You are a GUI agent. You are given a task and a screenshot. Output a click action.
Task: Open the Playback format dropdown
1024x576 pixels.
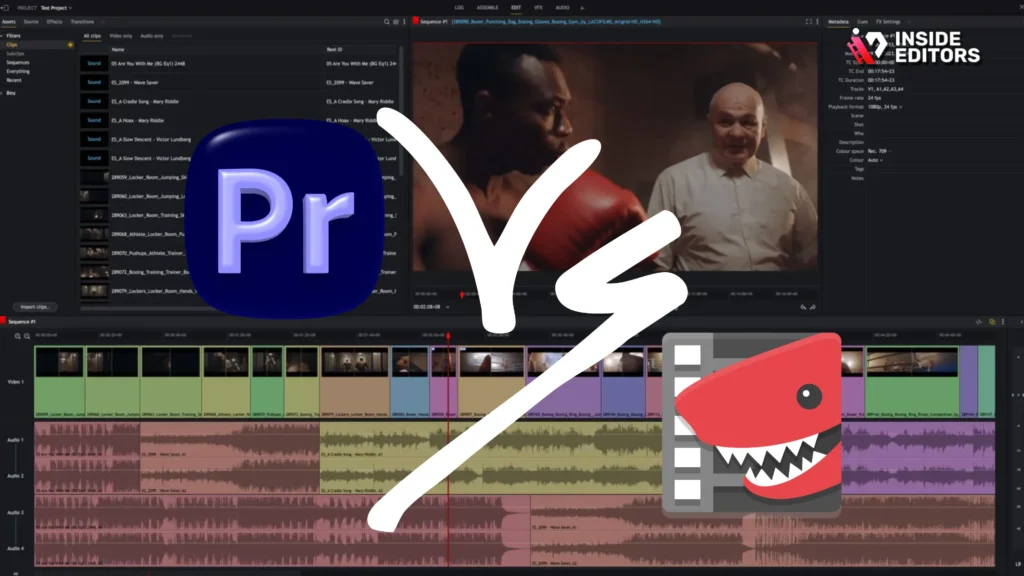tap(885, 106)
